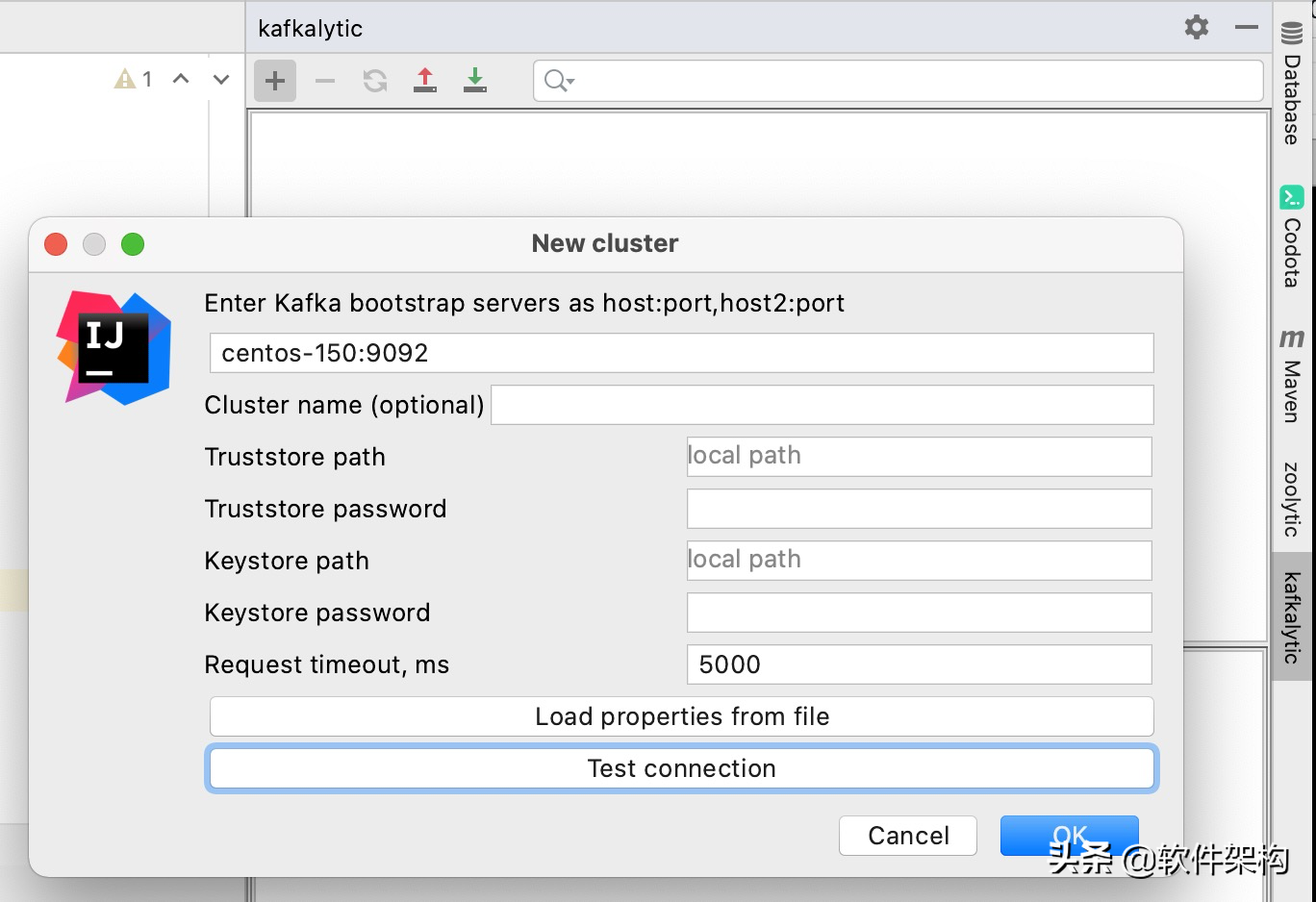Screen dimensions: 1316x902
Task: Click Load properties from file button
Action: [681, 716]
